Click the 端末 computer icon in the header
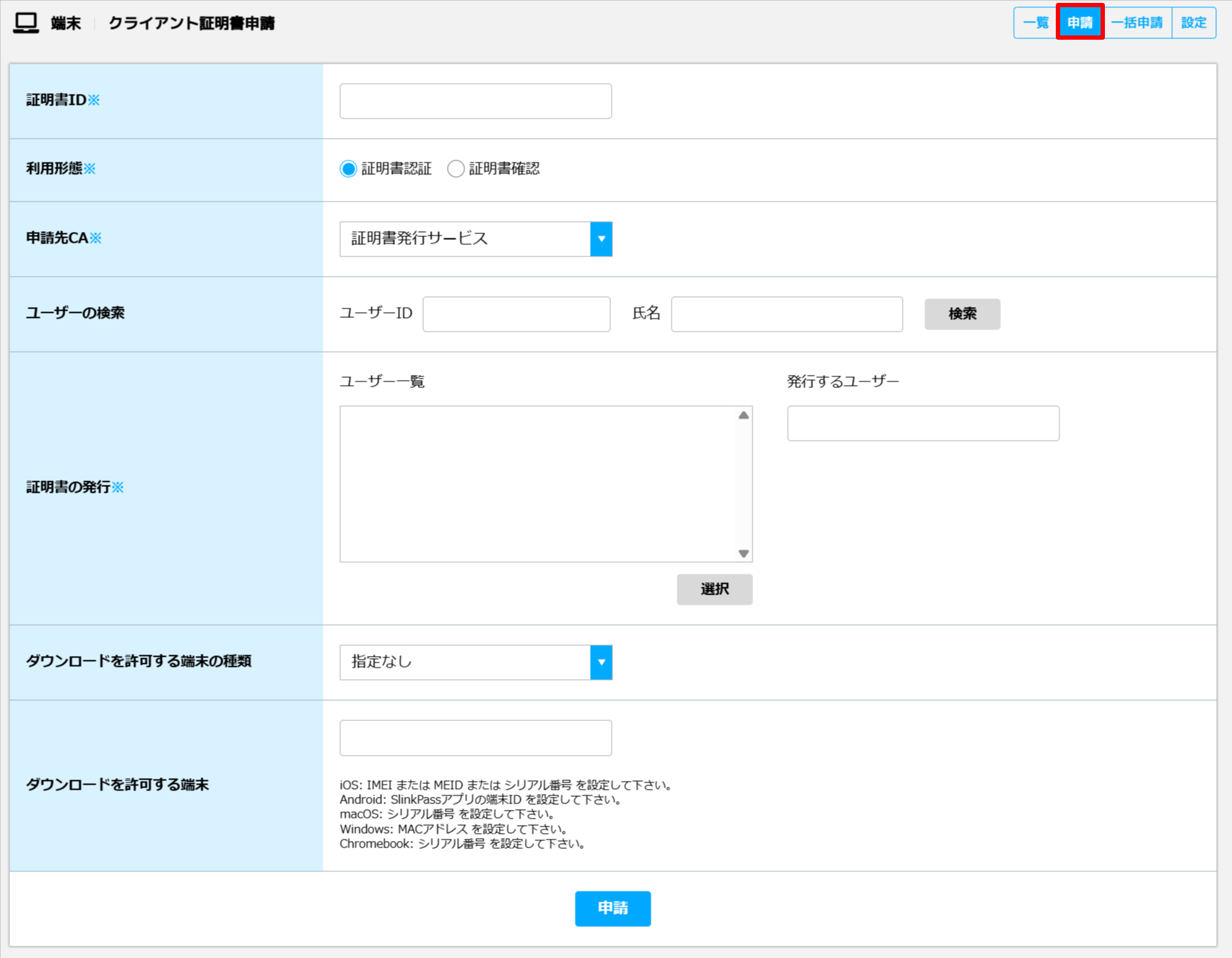This screenshot has height=958, width=1232. 26,22
